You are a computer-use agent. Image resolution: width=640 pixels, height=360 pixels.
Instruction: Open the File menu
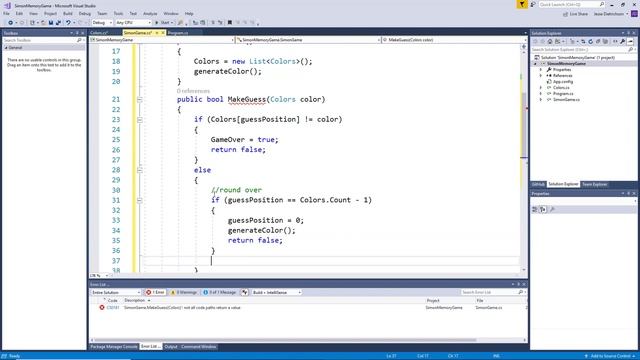[x=6, y=14]
